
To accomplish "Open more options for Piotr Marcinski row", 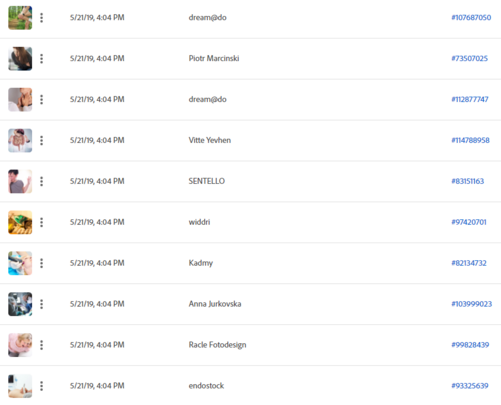I will pyautogui.click(x=42, y=59).
